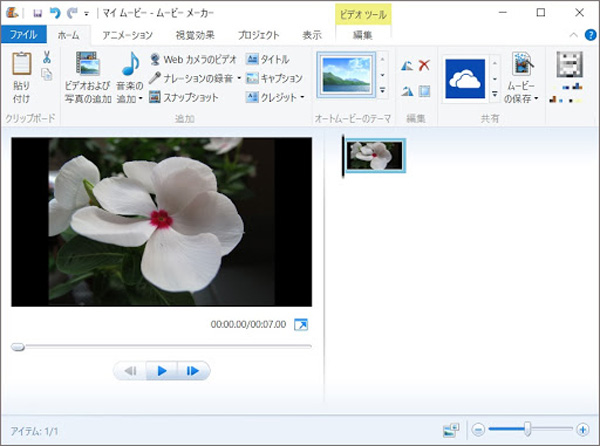Zoom in the timeline with plus
The image size is (600, 446).
[583, 430]
